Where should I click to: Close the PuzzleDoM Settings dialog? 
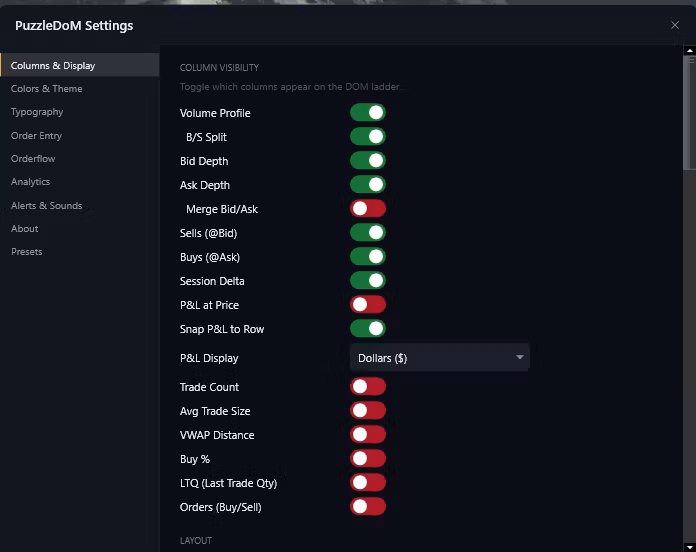(x=675, y=25)
